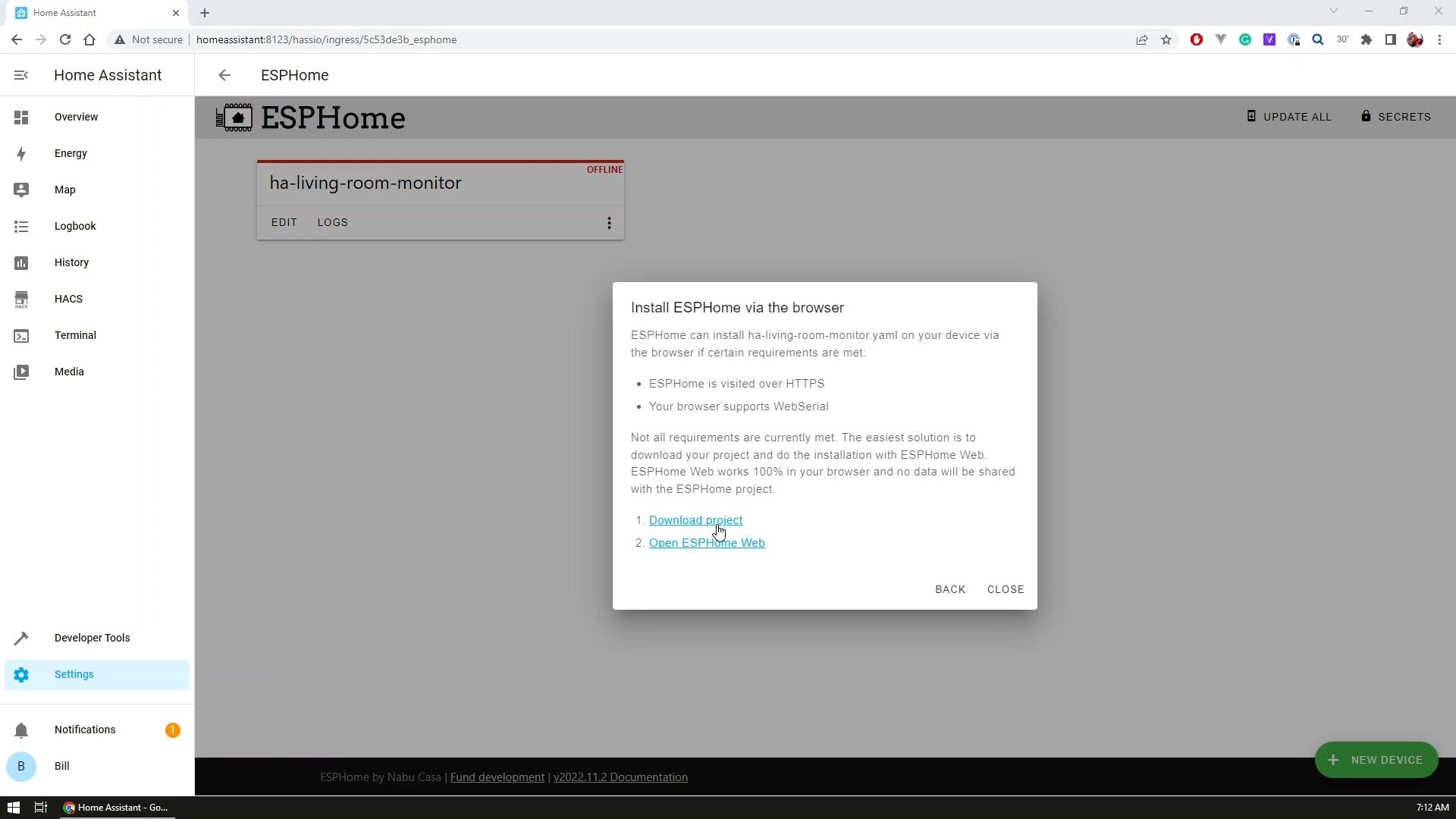Open the Settings gear icon
Viewport: 1456px width, 819px height.
[21, 674]
